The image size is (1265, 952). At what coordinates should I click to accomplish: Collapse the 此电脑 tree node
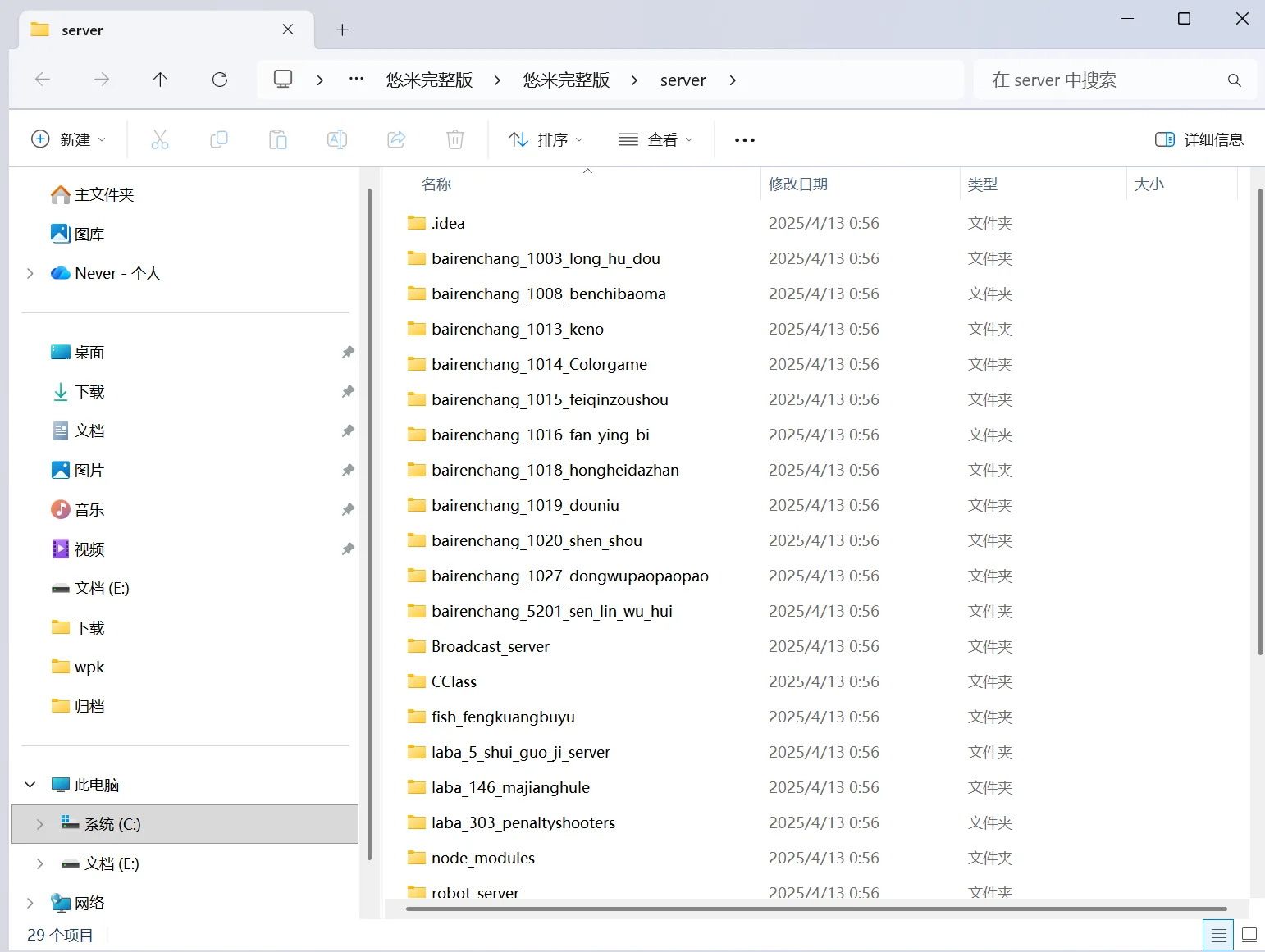click(30, 785)
